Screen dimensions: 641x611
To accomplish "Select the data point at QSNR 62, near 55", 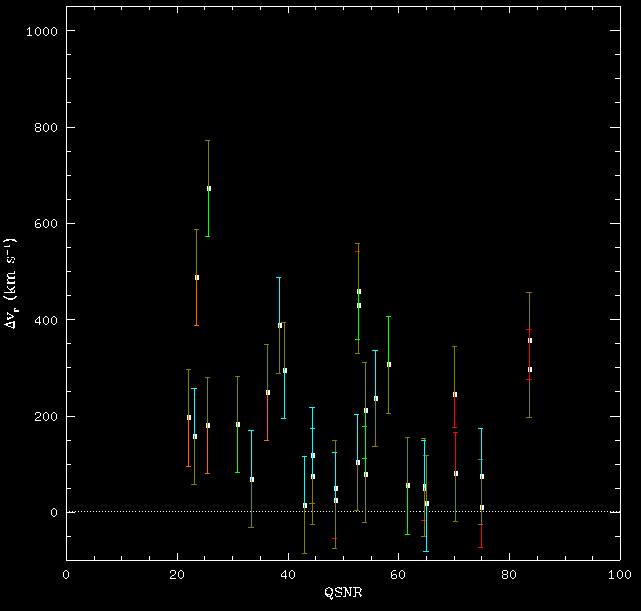I will (x=408, y=486).
